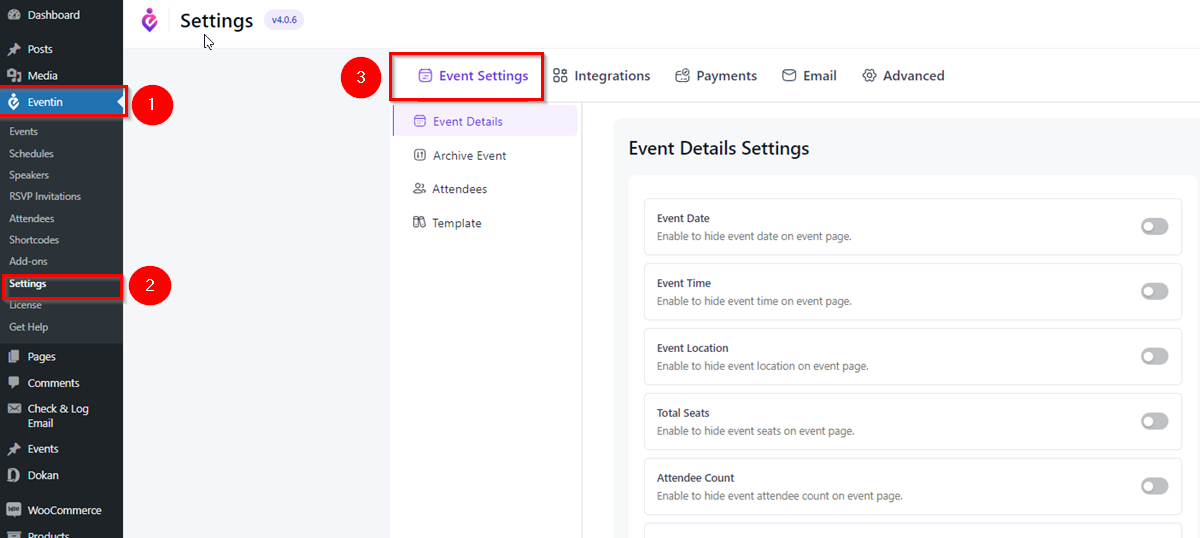Click the Attendees people icon
The image size is (1200, 538).
coord(420,189)
